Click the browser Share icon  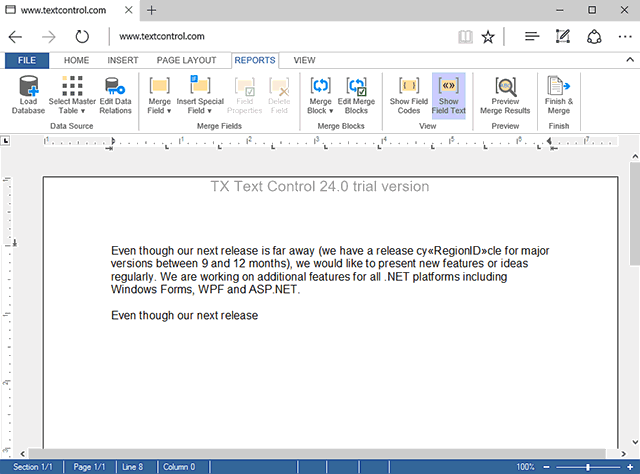[594, 37]
